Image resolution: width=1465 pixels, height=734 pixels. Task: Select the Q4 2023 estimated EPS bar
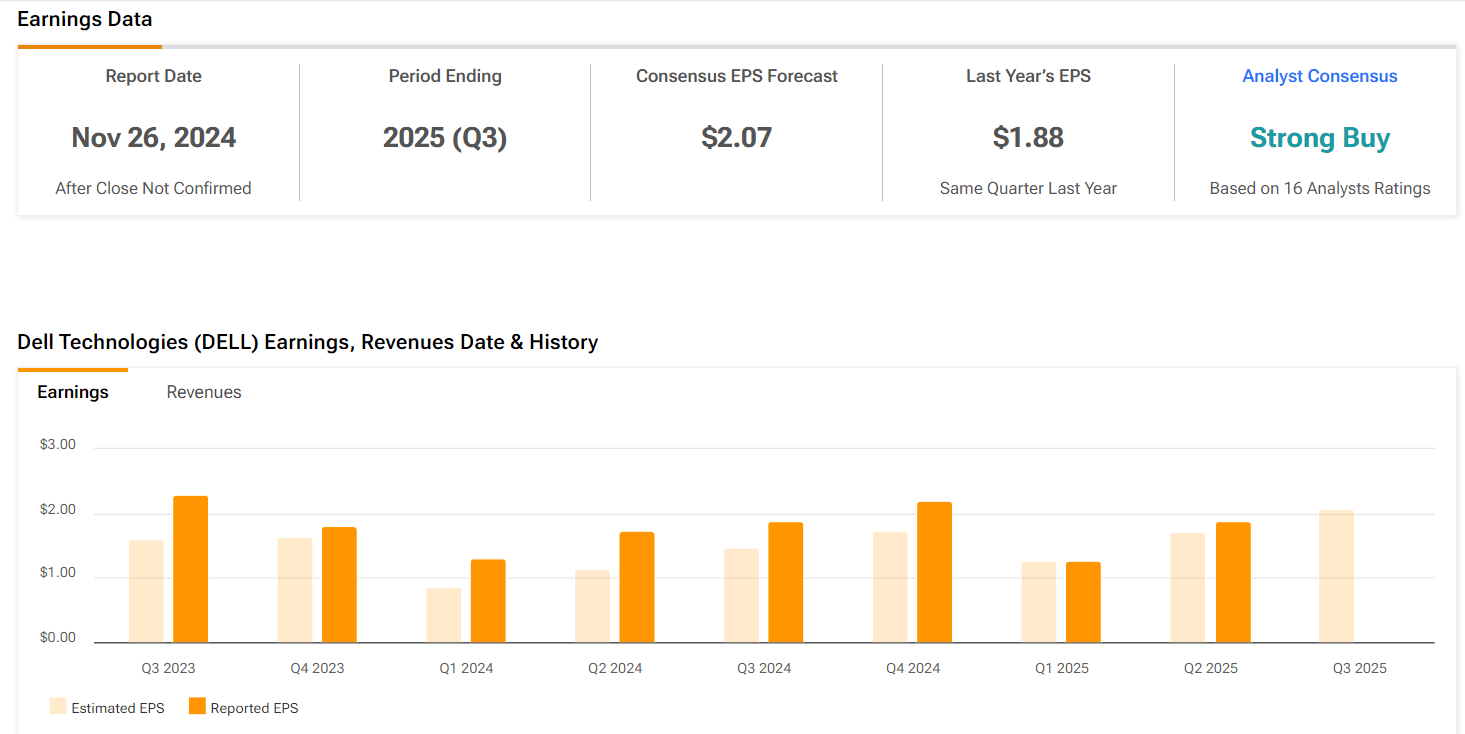[295, 590]
